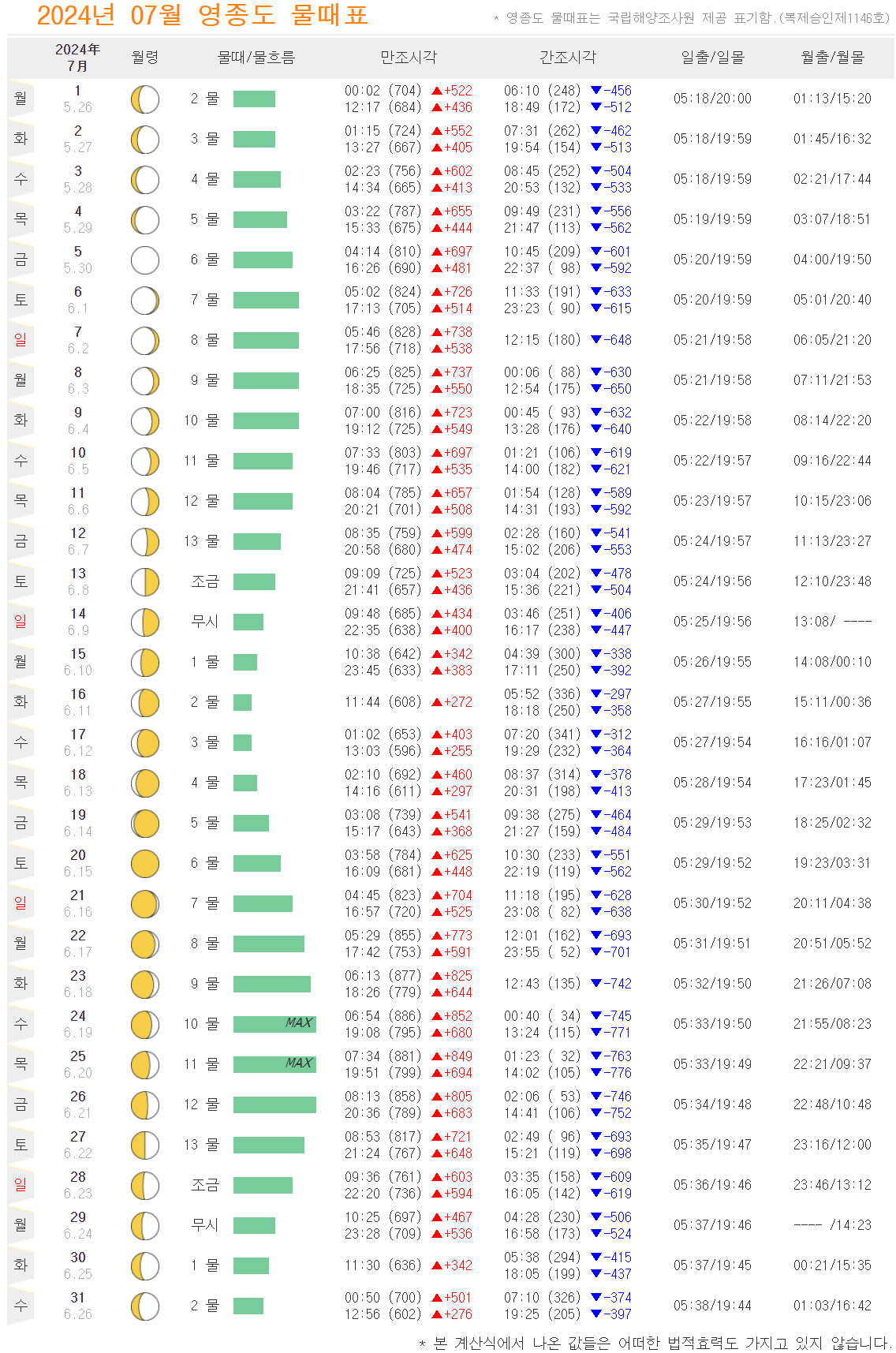Click the blue down-triangle beside -742
Viewport: 896px width, 1353px height.
(596, 984)
